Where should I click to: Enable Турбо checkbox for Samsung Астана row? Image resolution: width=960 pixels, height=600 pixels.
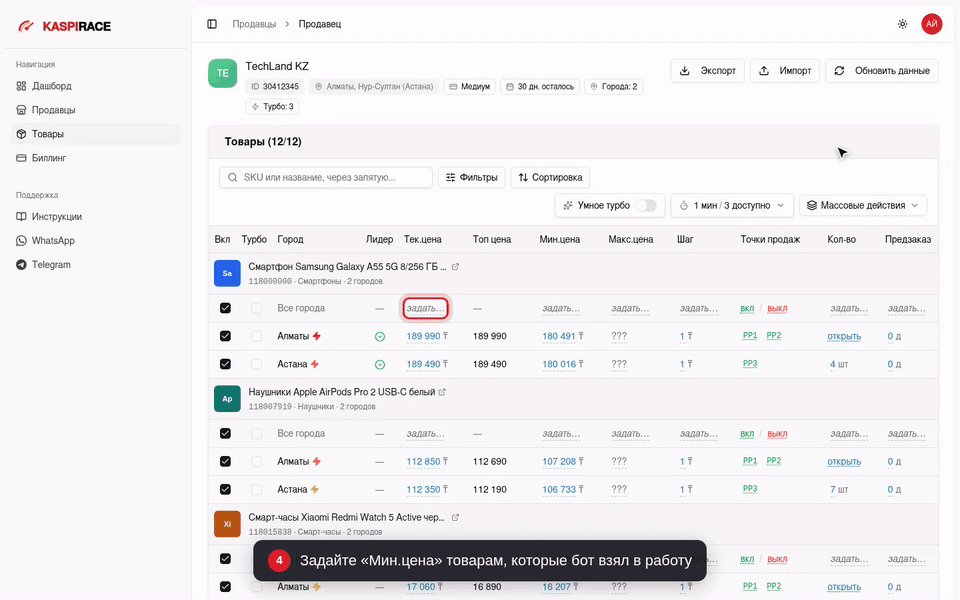pos(257,364)
